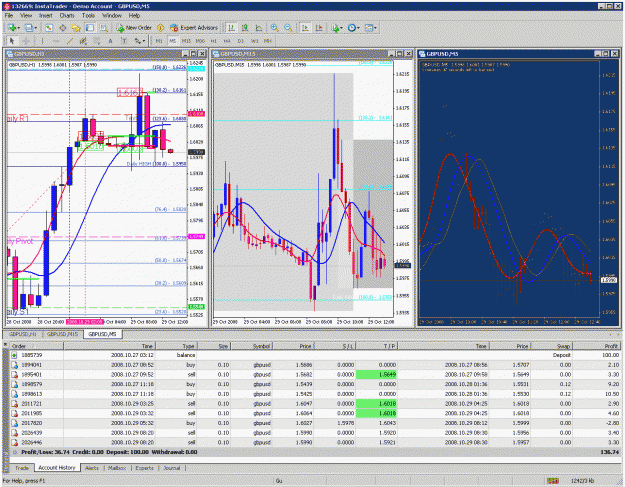Switch to the Account History tab
625x487 pixels.
tap(57, 468)
